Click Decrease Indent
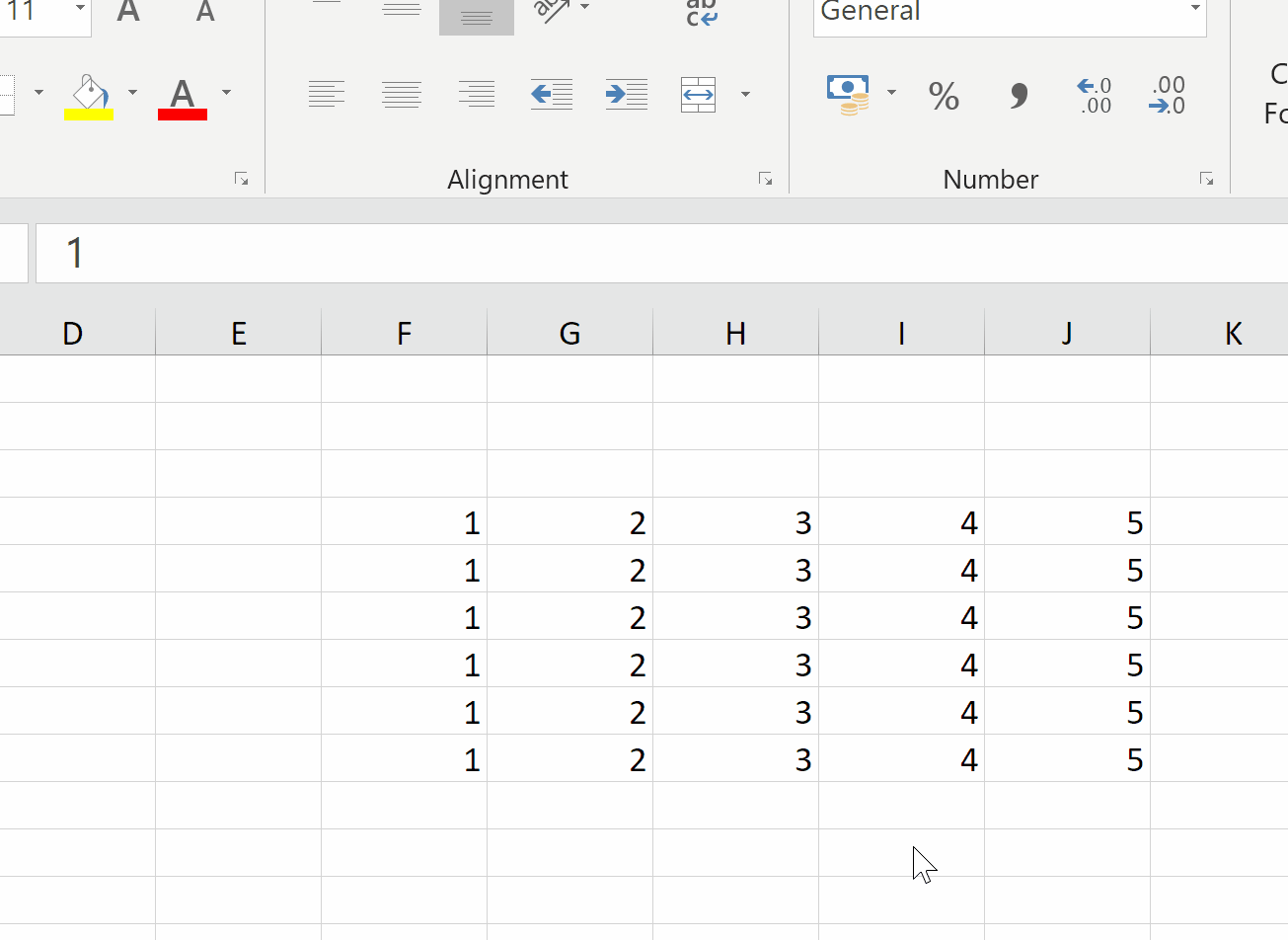The image size is (1288, 940). pos(551,94)
